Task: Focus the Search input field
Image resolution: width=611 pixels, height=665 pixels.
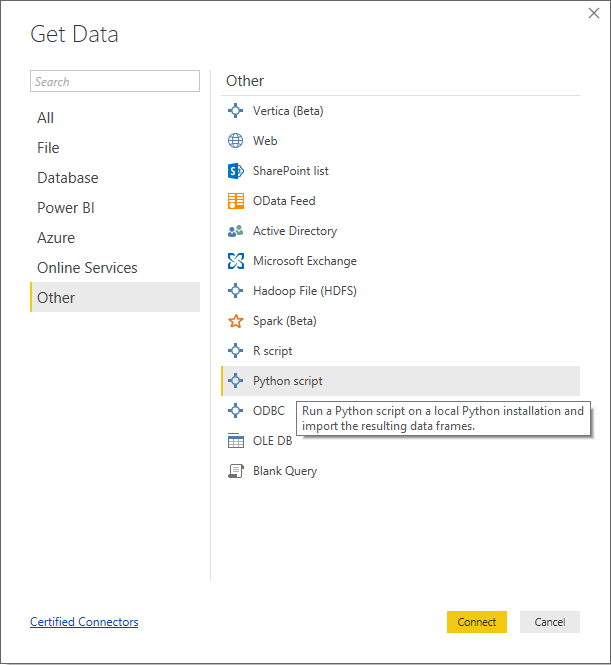Action: [x=115, y=81]
